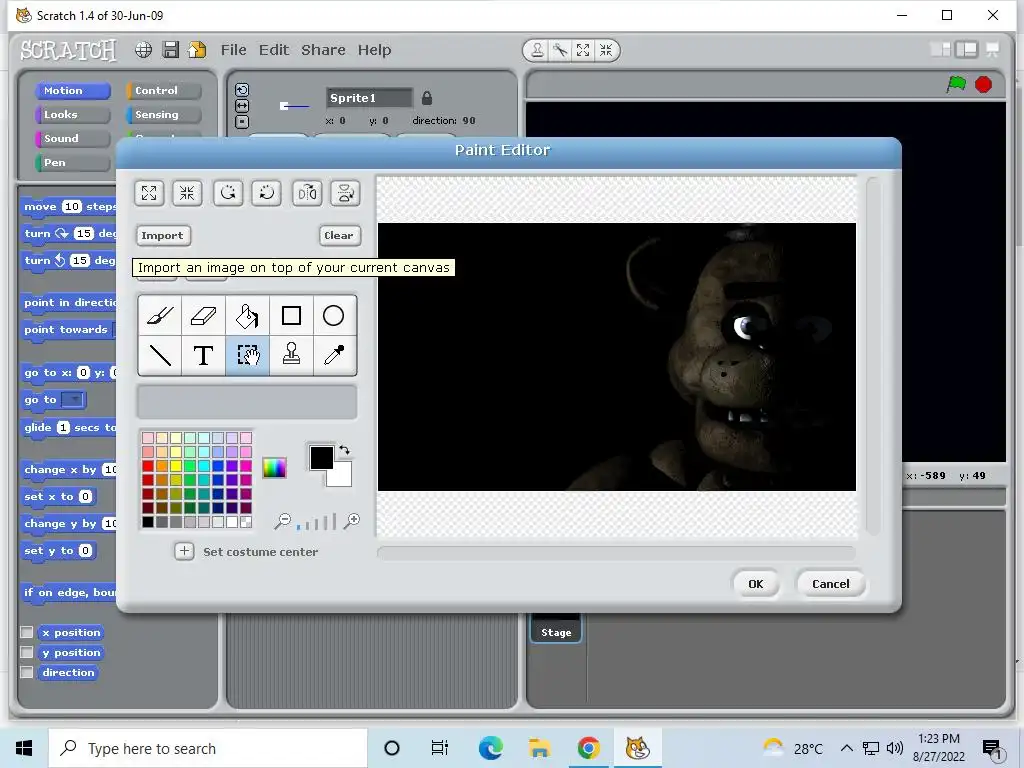Toggle the y position checkbox

pos(27,652)
